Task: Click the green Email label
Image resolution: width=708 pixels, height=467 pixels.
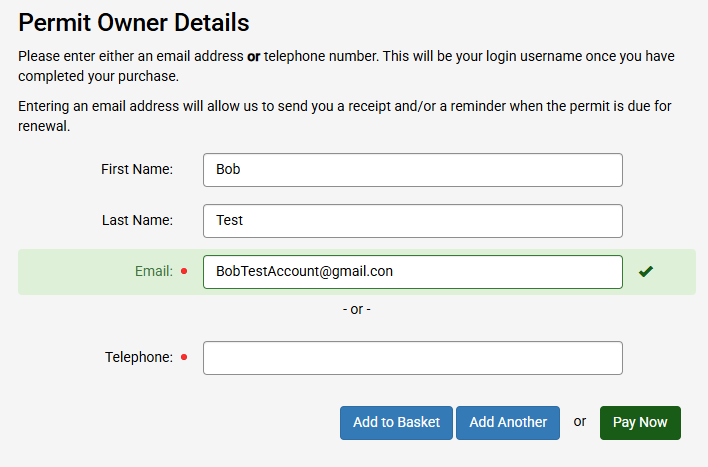Action: point(154,271)
